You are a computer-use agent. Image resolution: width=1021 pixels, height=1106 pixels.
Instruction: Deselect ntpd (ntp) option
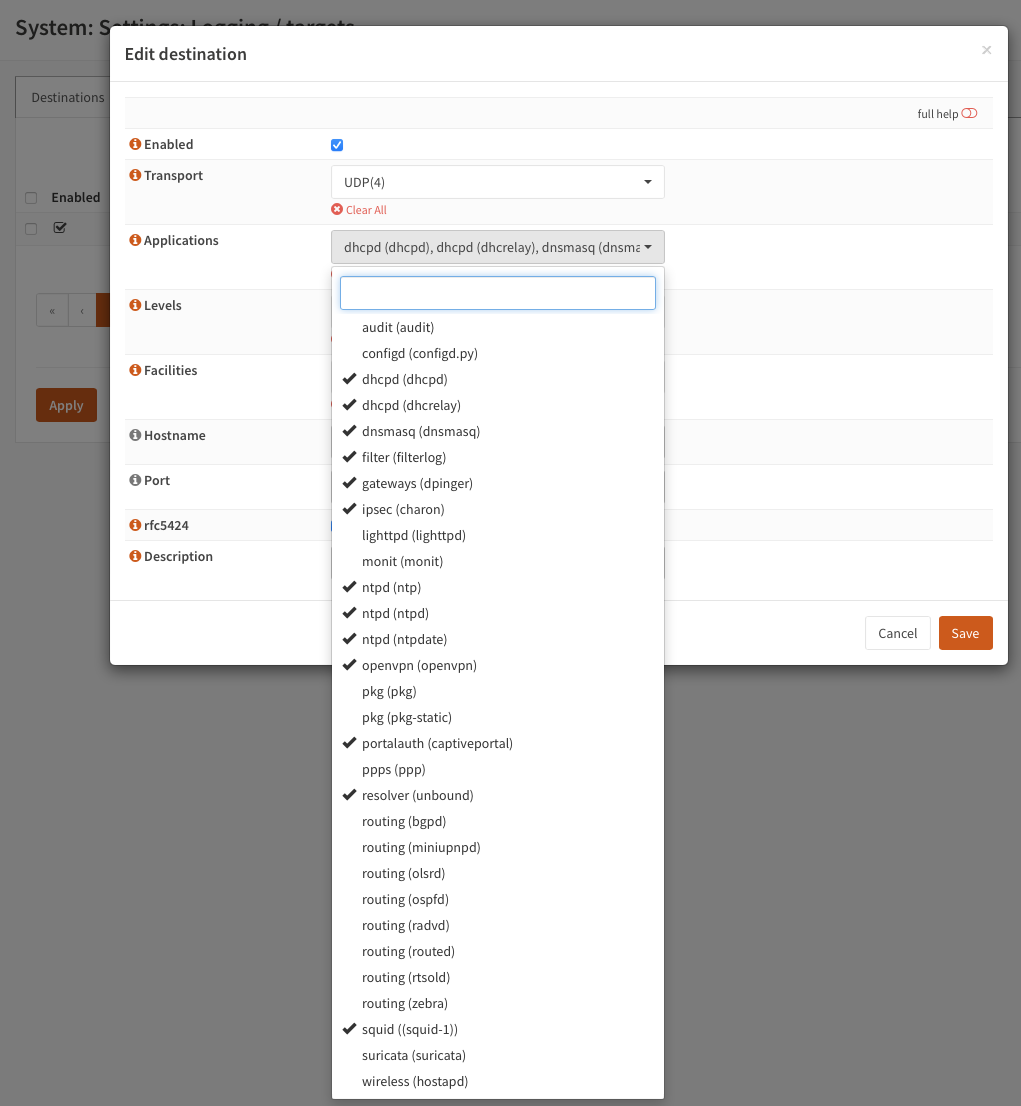pos(497,588)
